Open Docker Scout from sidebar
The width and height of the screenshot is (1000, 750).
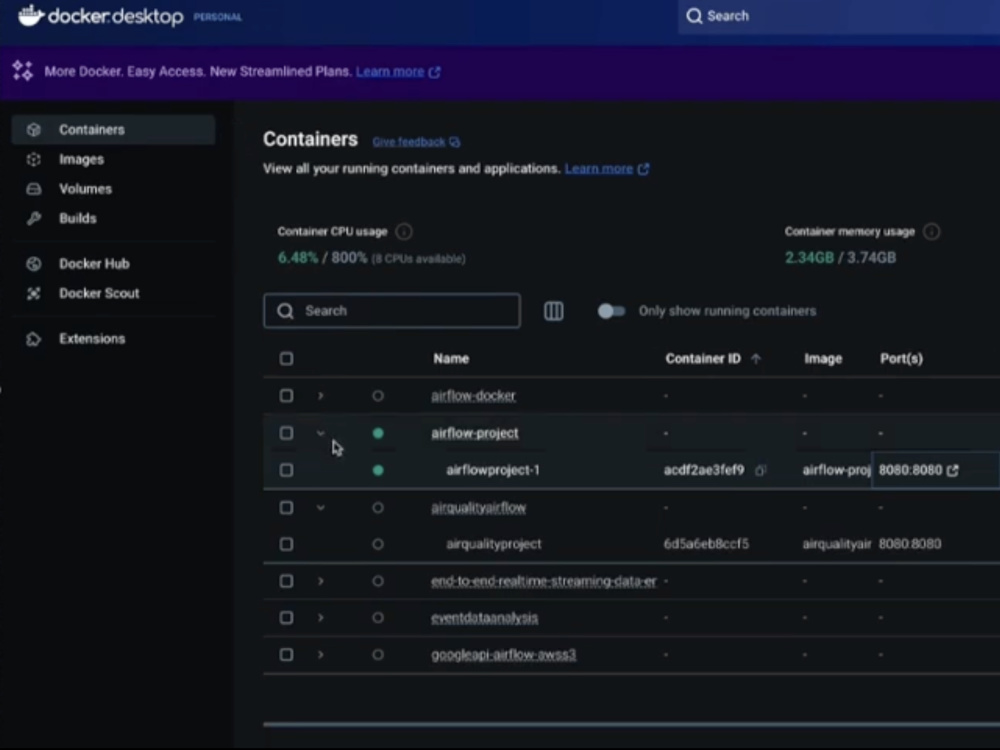coord(114,293)
